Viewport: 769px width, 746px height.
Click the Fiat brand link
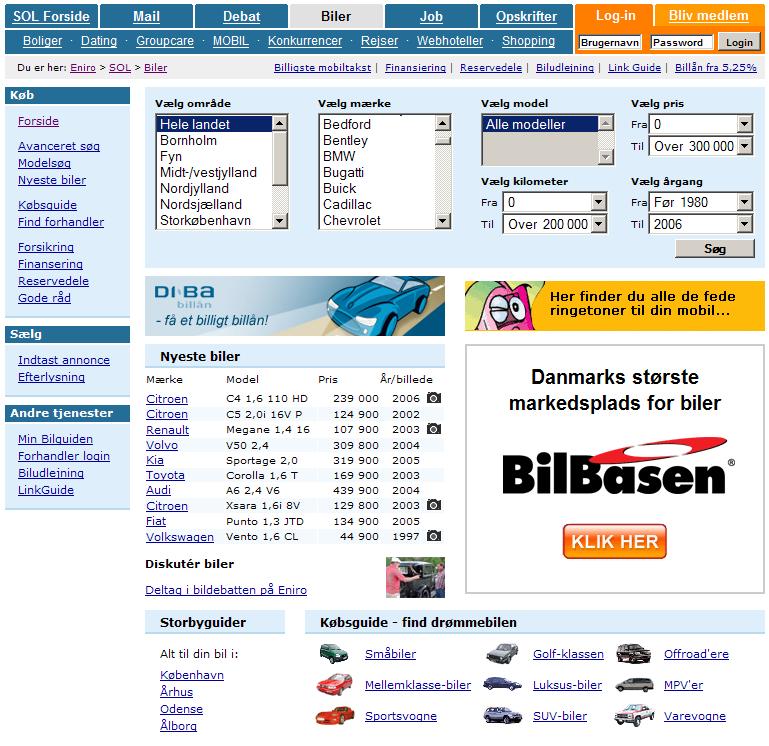(x=156, y=521)
